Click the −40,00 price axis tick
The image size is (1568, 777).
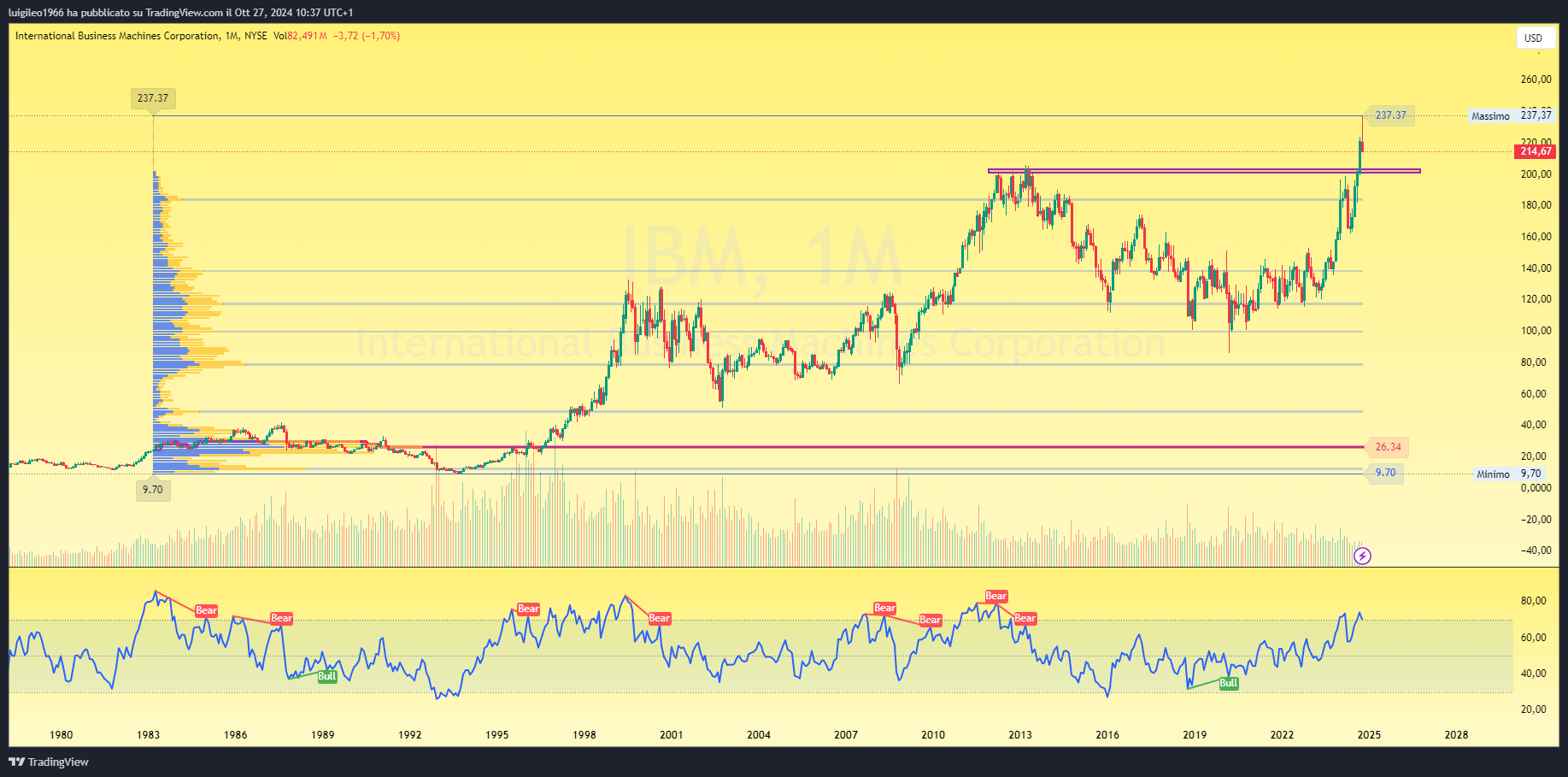[1536, 550]
